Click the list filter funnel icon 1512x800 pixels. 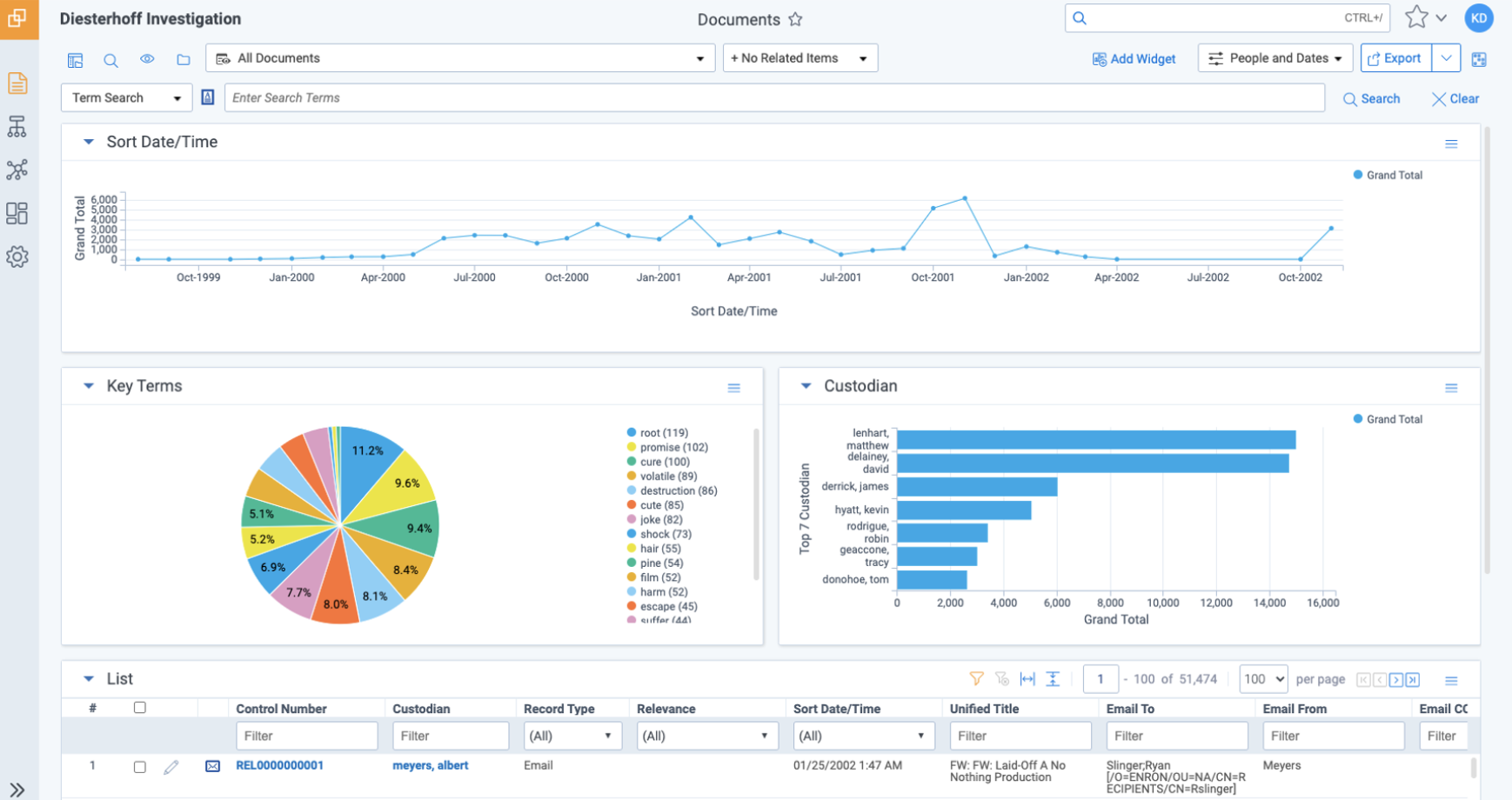tap(977, 679)
